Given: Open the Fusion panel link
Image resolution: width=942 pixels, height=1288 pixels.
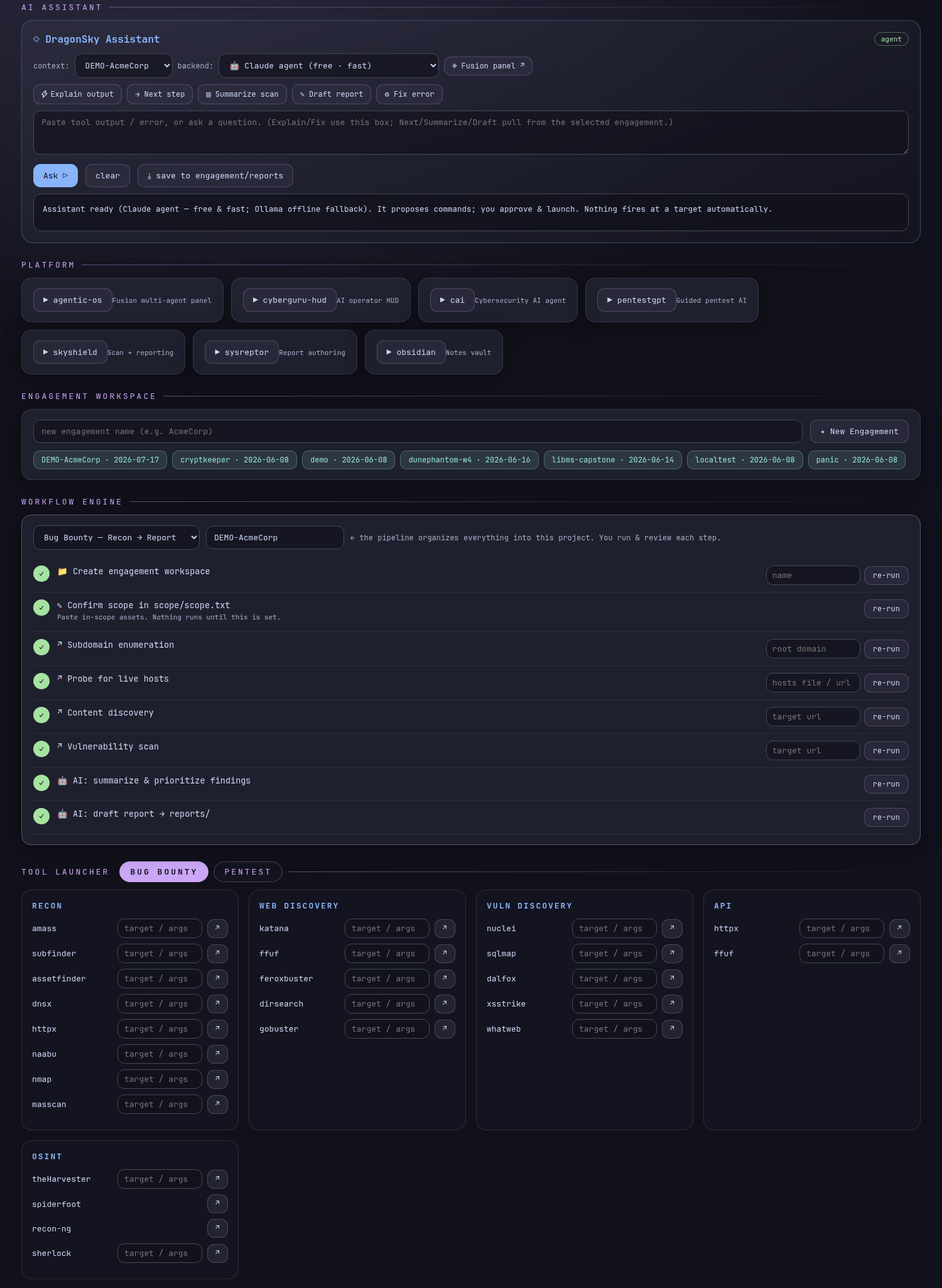Looking at the screenshot, I should (x=488, y=66).
